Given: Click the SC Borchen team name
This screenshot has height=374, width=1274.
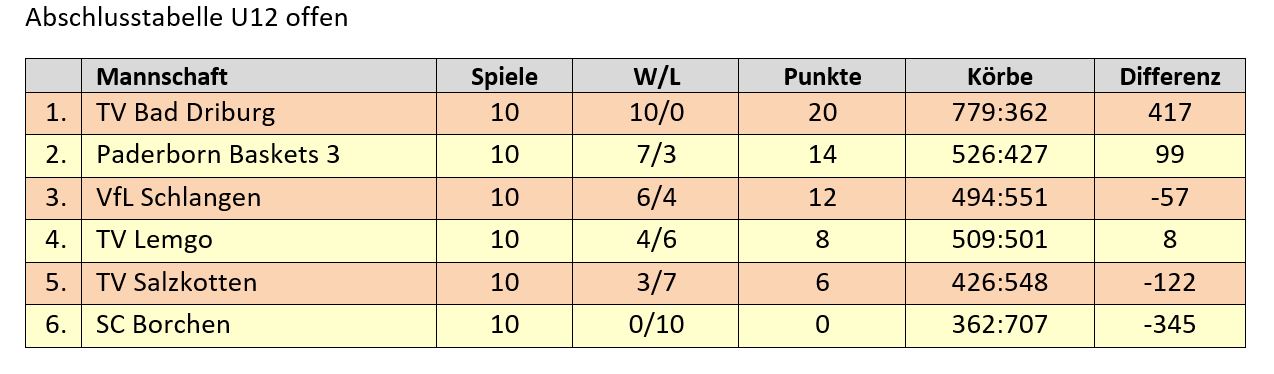Looking at the screenshot, I should (164, 325).
